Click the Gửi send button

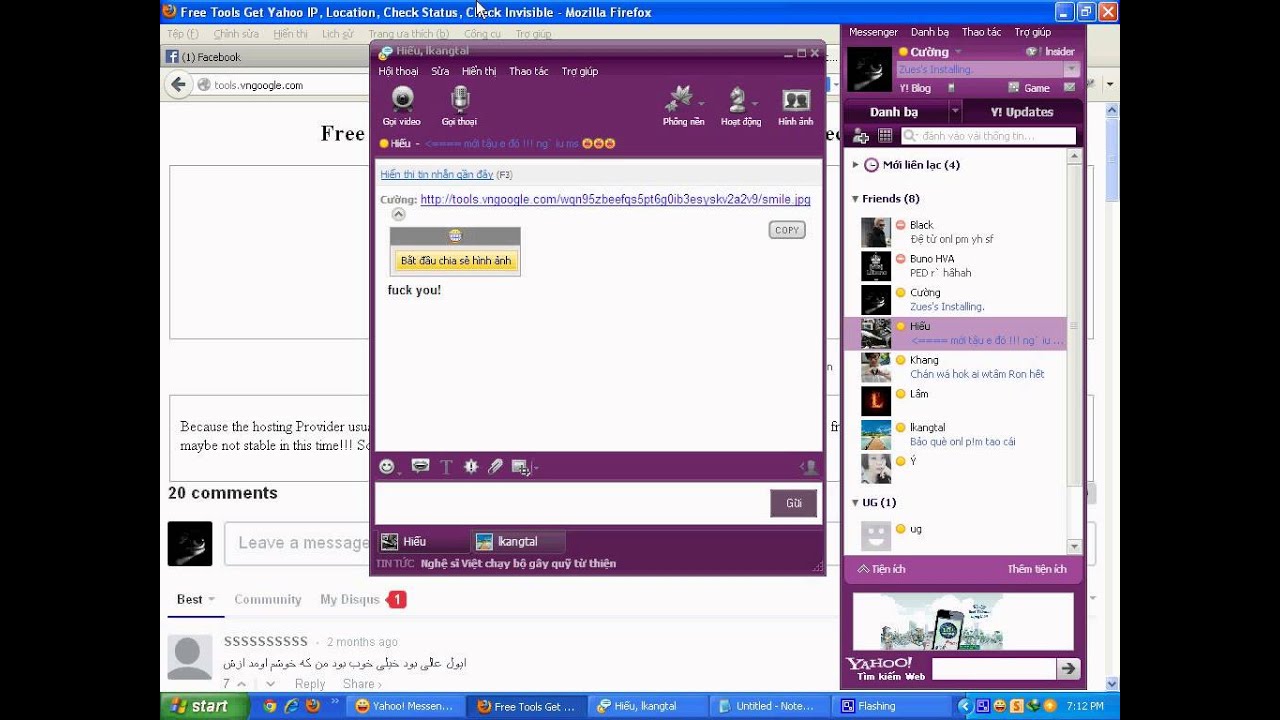click(x=794, y=503)
